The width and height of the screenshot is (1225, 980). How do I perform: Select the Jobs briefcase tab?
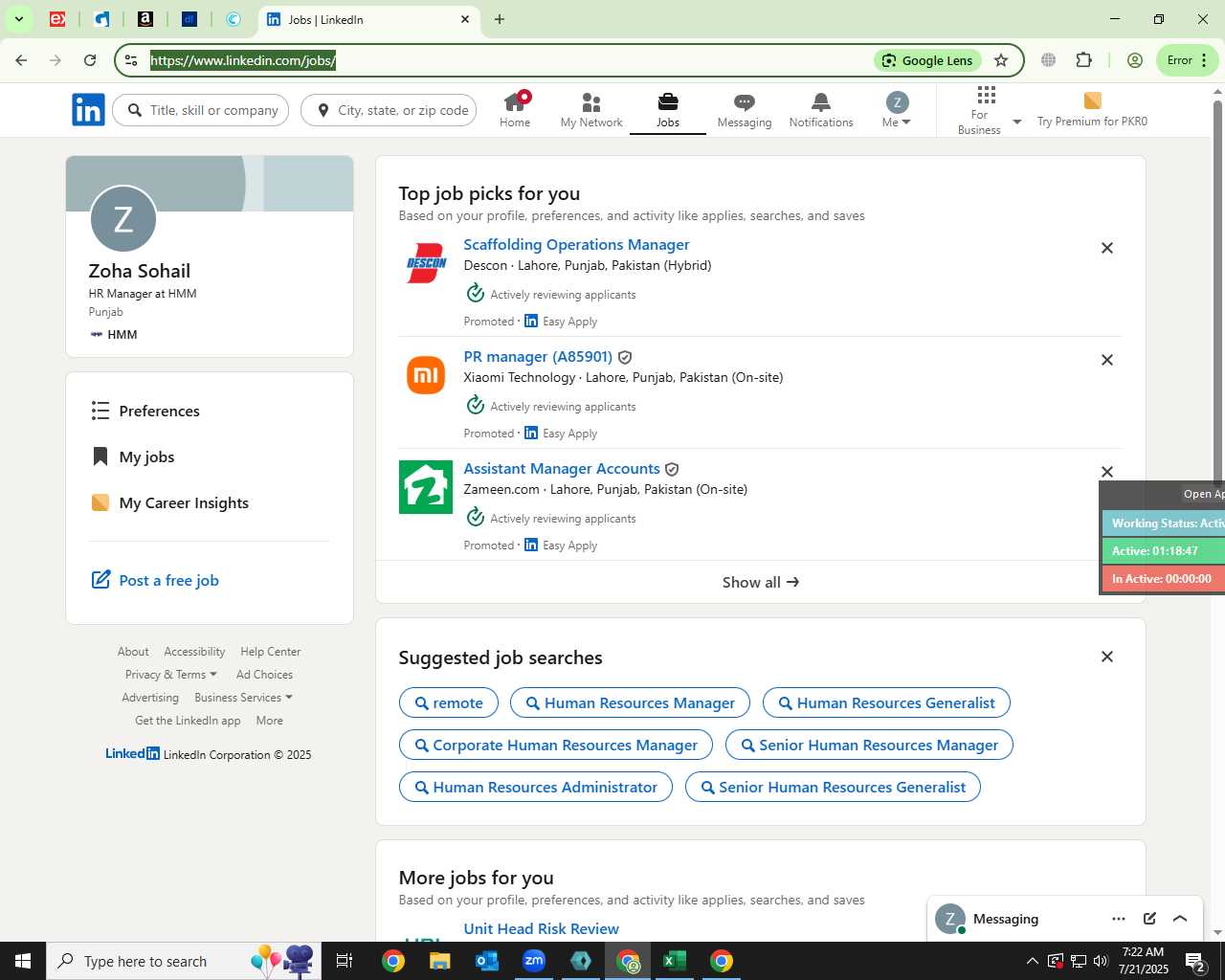[x=668, y=109]
